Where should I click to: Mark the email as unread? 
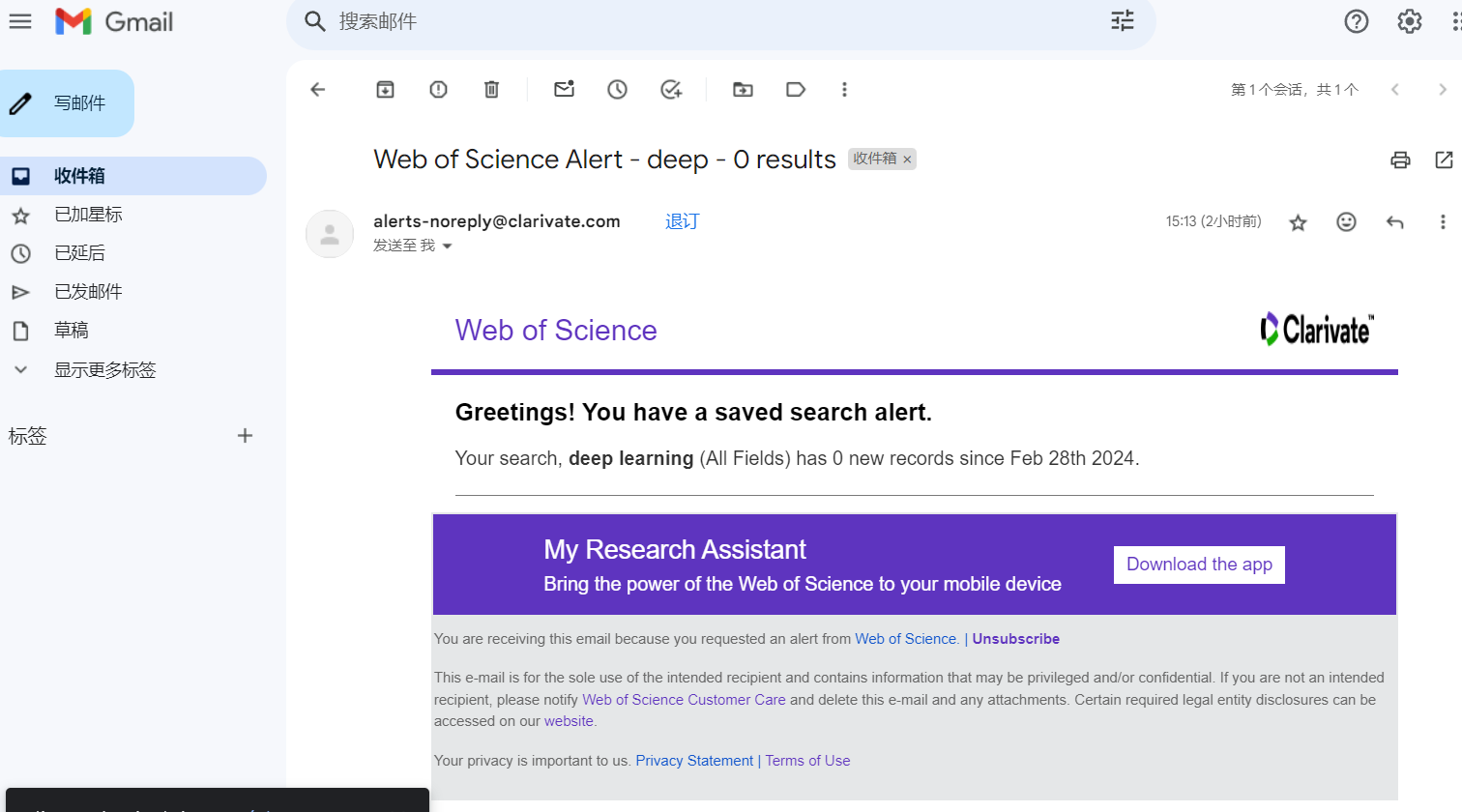[564, 89]
